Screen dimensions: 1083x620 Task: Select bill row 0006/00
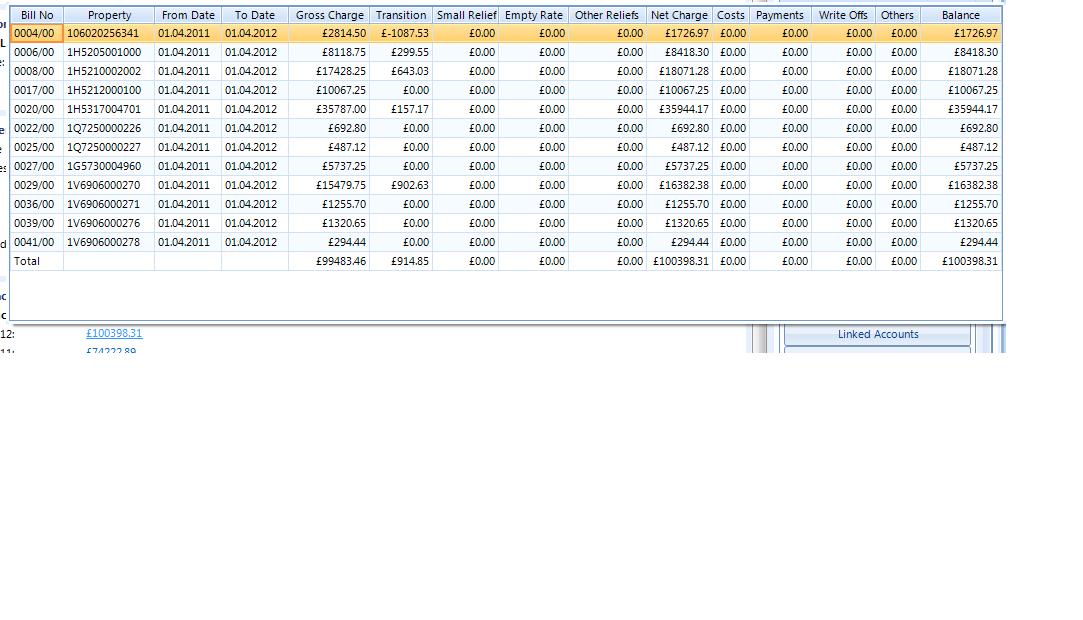(x=506, y=52)
